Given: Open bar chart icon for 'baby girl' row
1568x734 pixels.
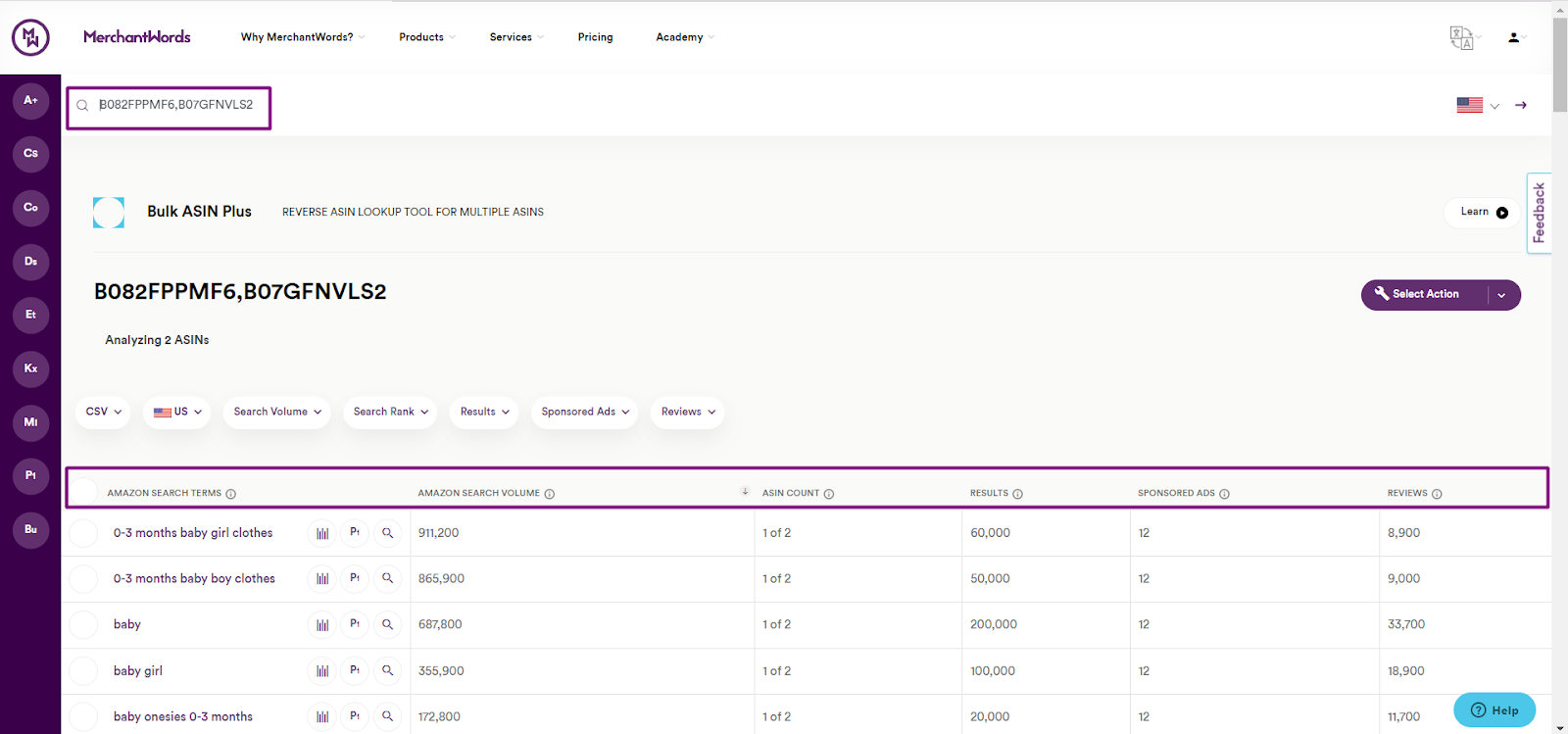Looking at the screenshot, I should tap(322, 671).
